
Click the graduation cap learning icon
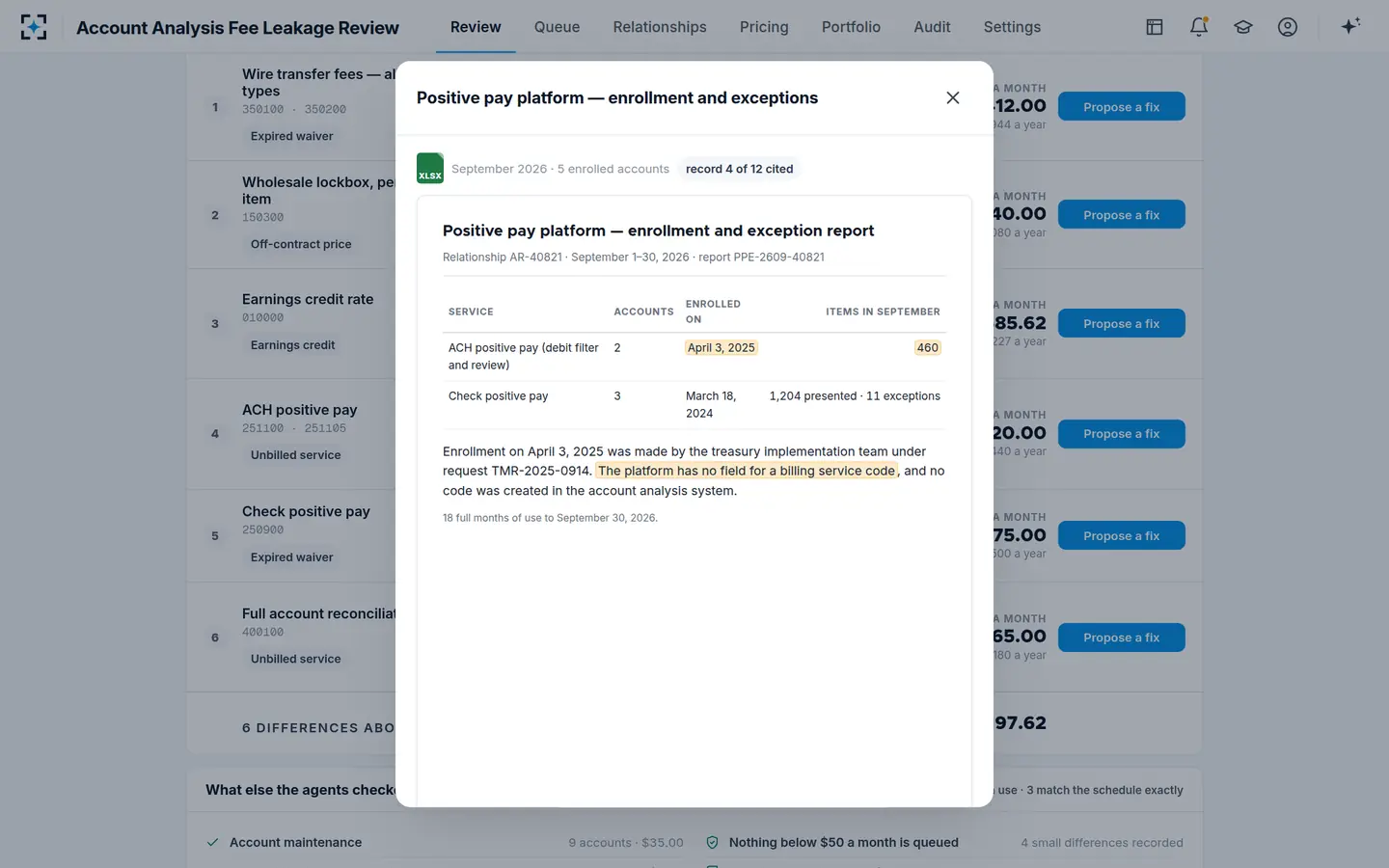tap(1243, 27)
